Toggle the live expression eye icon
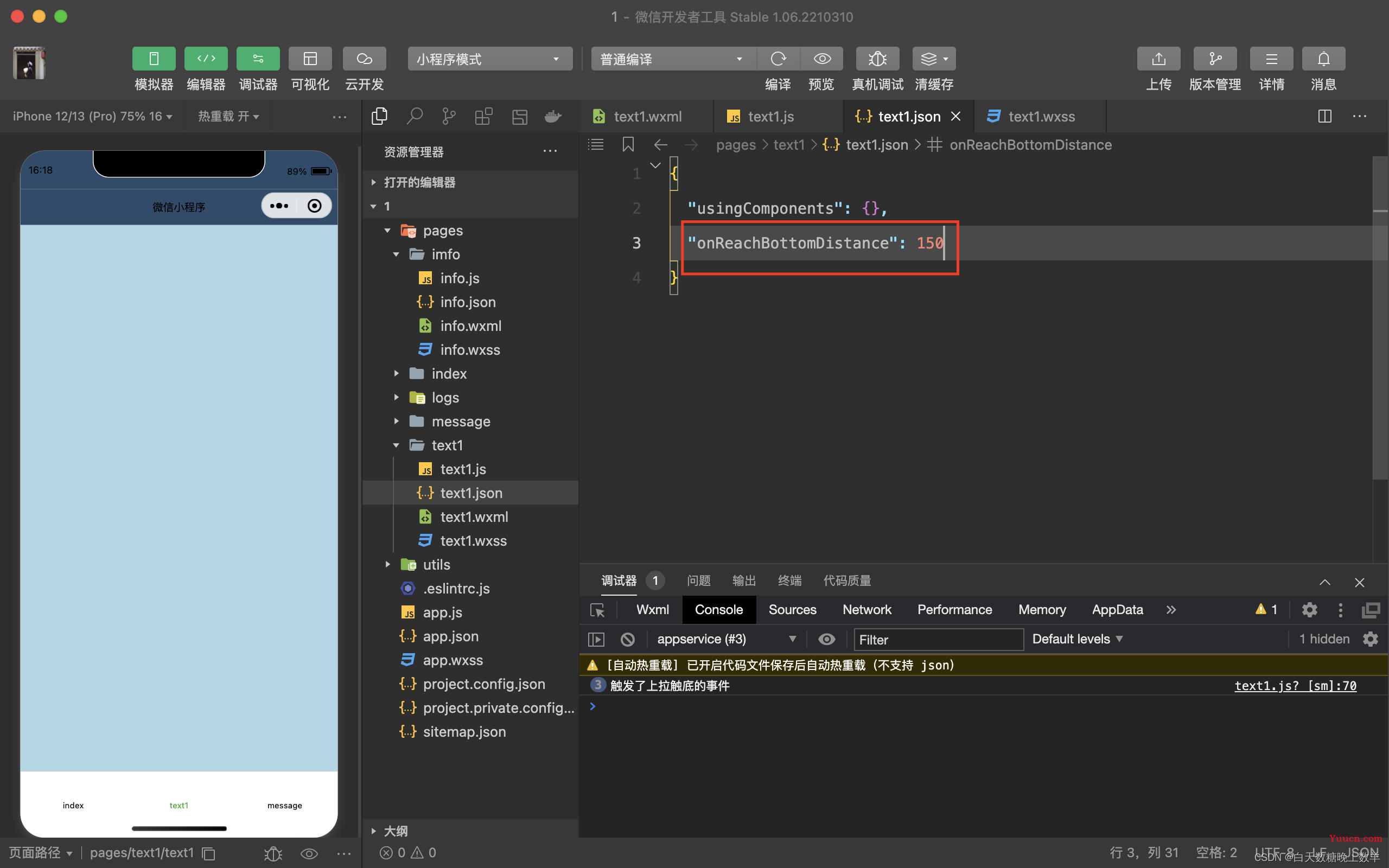The image size is (1389, 868). point(826,640)
